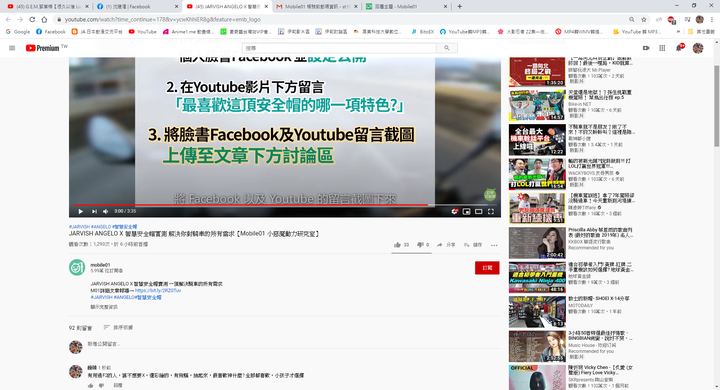The image size is (720, 390).
Task: Save video to playlist button
Action: pos(473,245)
